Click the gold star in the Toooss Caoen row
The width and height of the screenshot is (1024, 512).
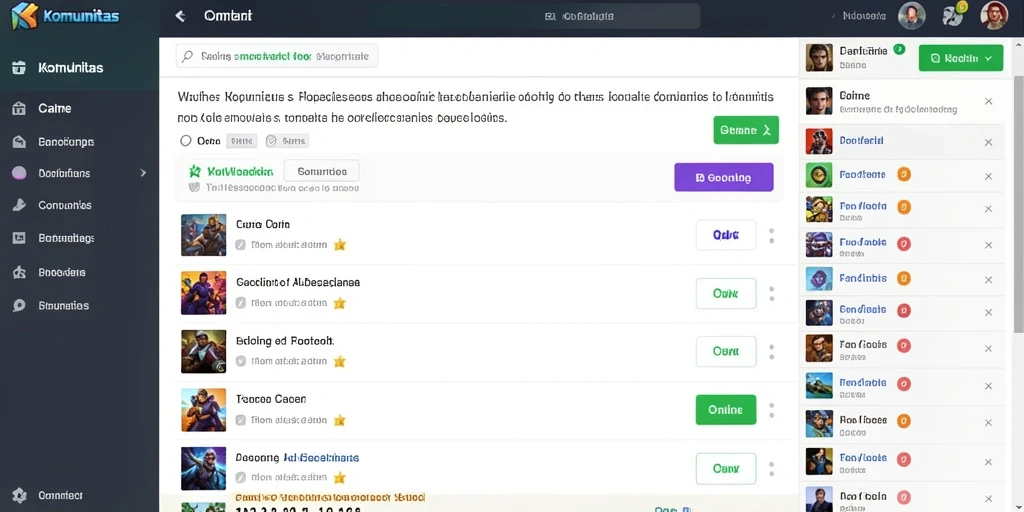339,420
